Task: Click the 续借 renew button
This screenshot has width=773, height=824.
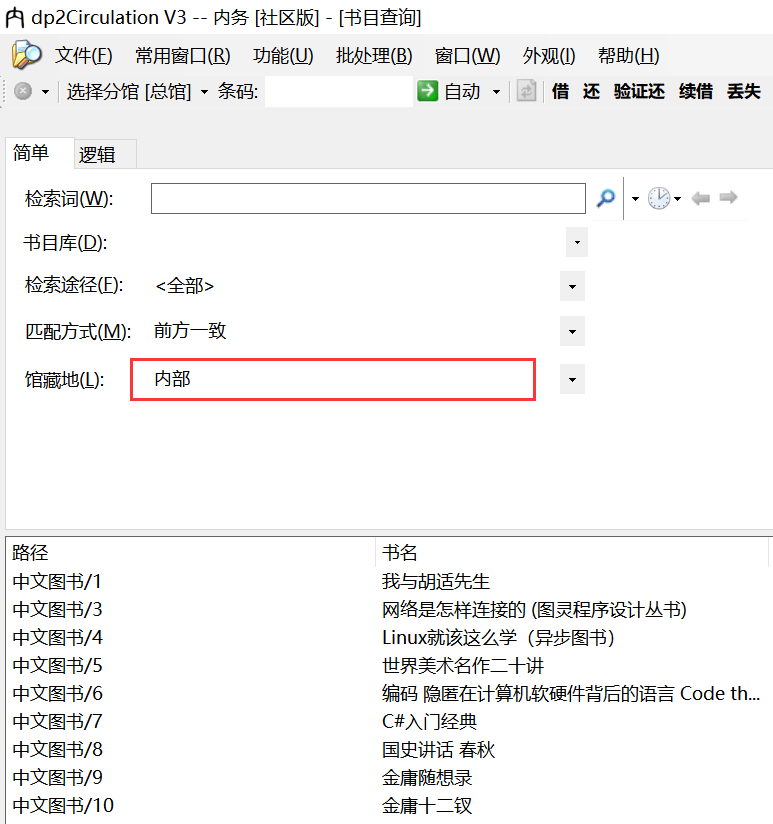Action: pyautogui.click(x=695, y=91)
